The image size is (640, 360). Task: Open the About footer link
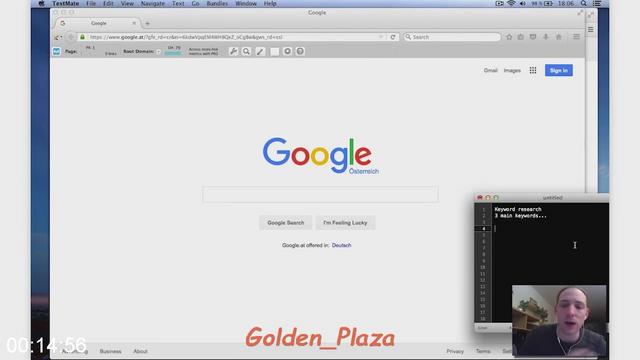pyautogui.click(x=140, y=351)
